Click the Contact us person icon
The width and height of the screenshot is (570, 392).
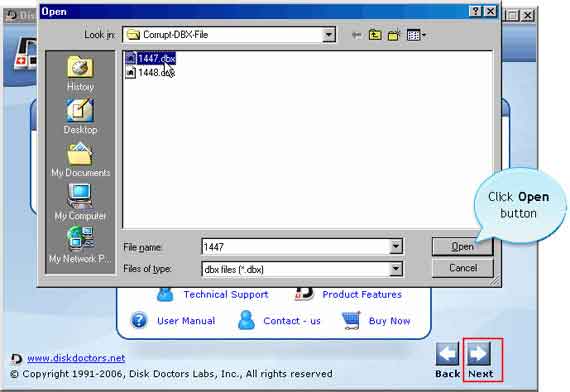246,320
